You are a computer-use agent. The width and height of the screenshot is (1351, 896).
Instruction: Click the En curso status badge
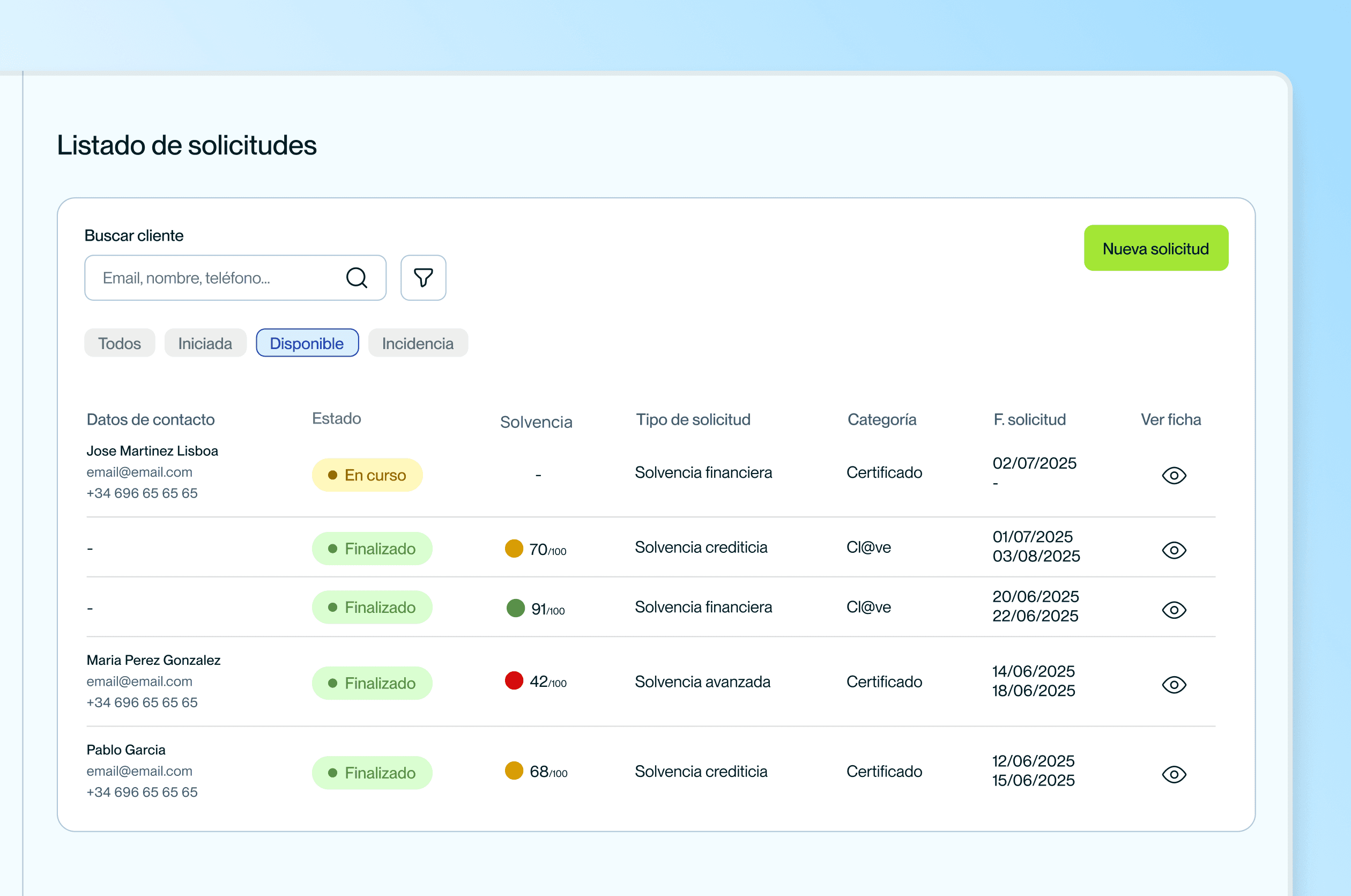pos(367,475)
